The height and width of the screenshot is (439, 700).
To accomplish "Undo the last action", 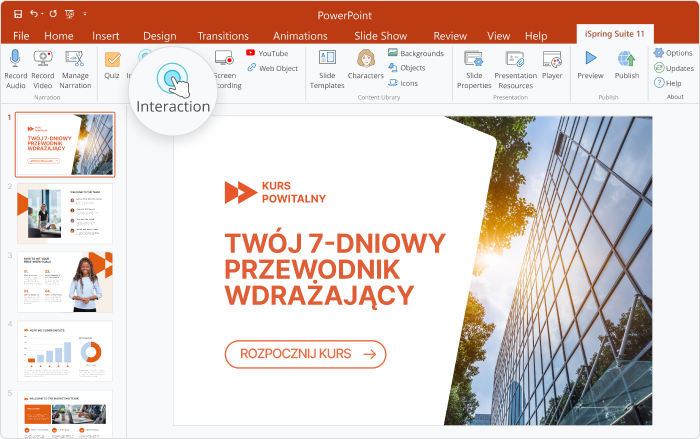I will 34,14.
